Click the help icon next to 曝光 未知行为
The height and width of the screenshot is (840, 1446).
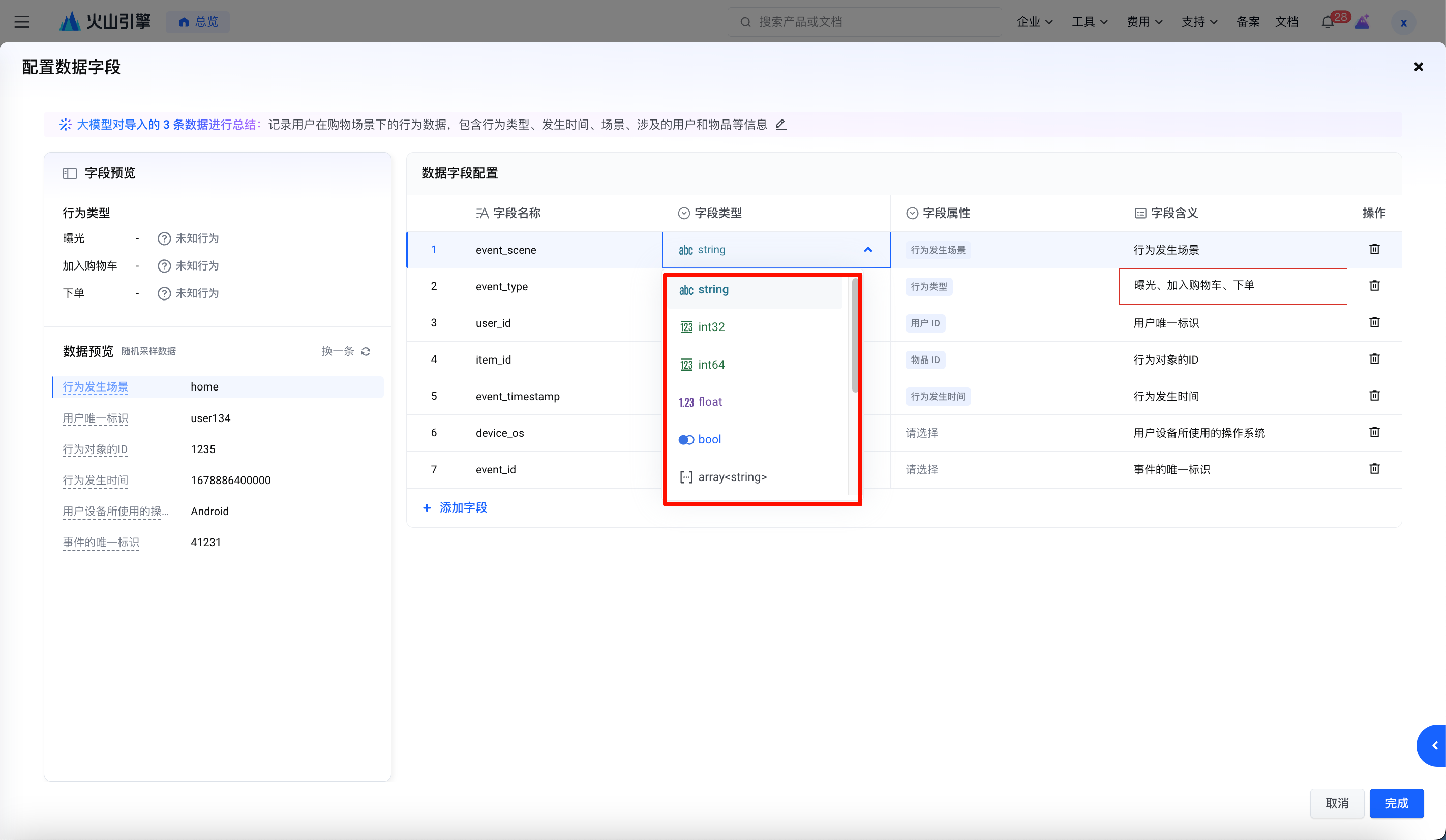click(x=164, y=238)
